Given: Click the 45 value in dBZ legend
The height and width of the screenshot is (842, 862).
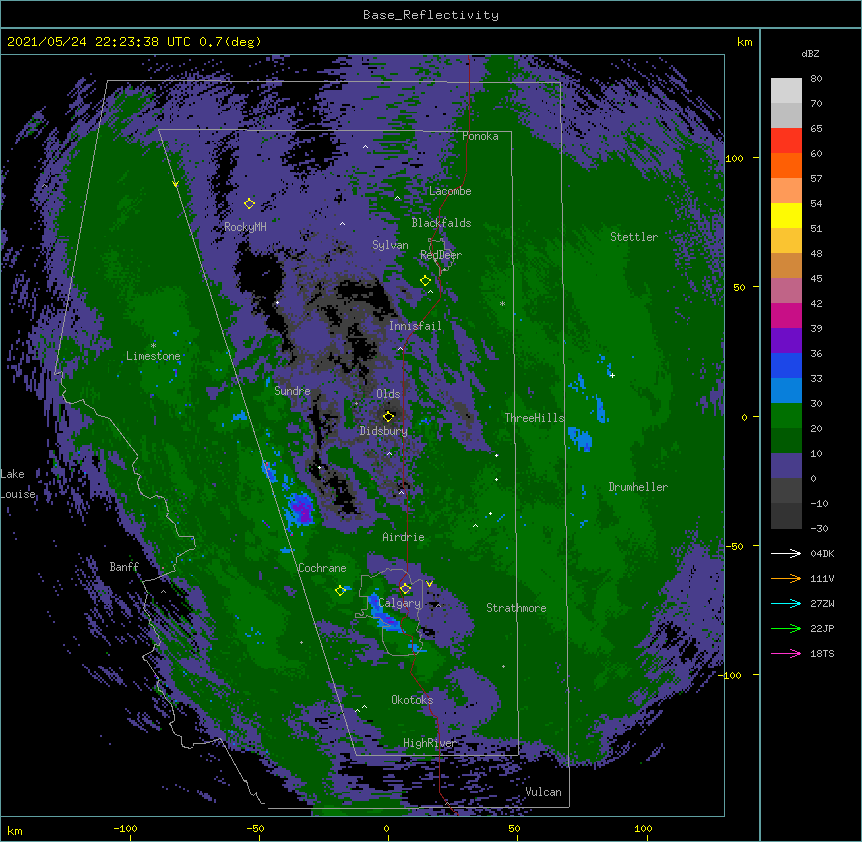Looking at the screenshot, I should 816,279.
